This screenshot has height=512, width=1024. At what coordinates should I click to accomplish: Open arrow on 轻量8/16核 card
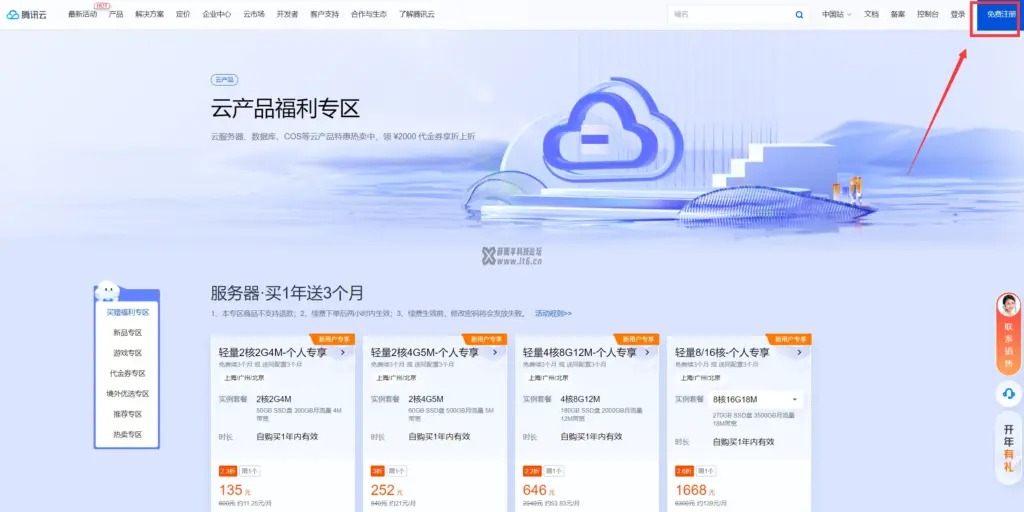pos(799,353)
